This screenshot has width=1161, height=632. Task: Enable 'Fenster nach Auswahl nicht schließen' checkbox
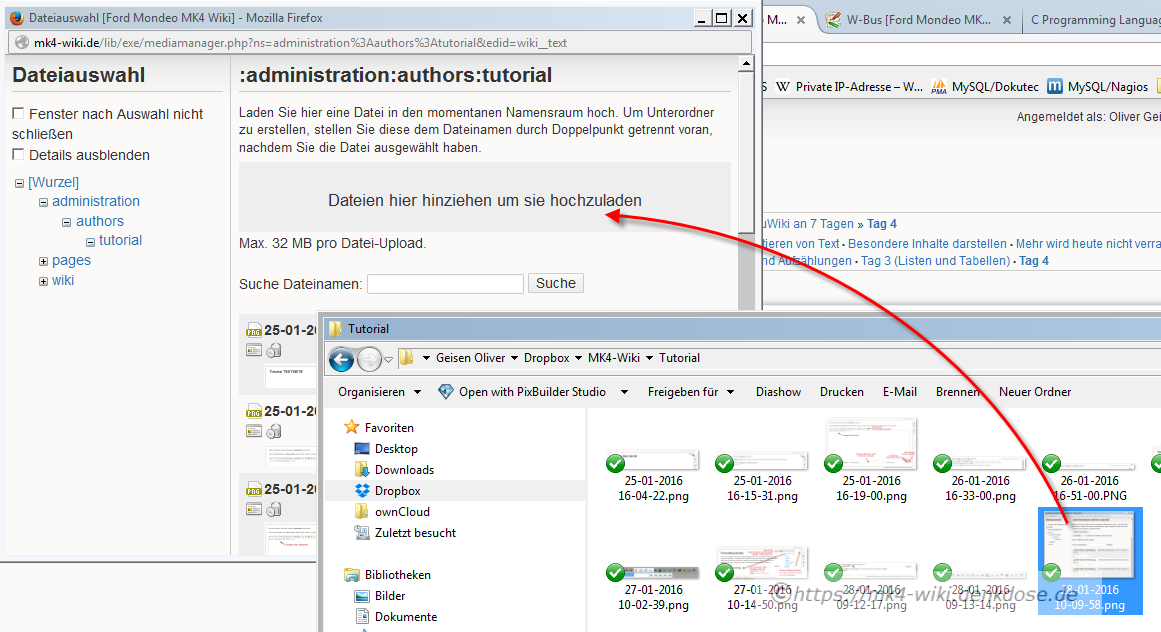coord(18,114)
